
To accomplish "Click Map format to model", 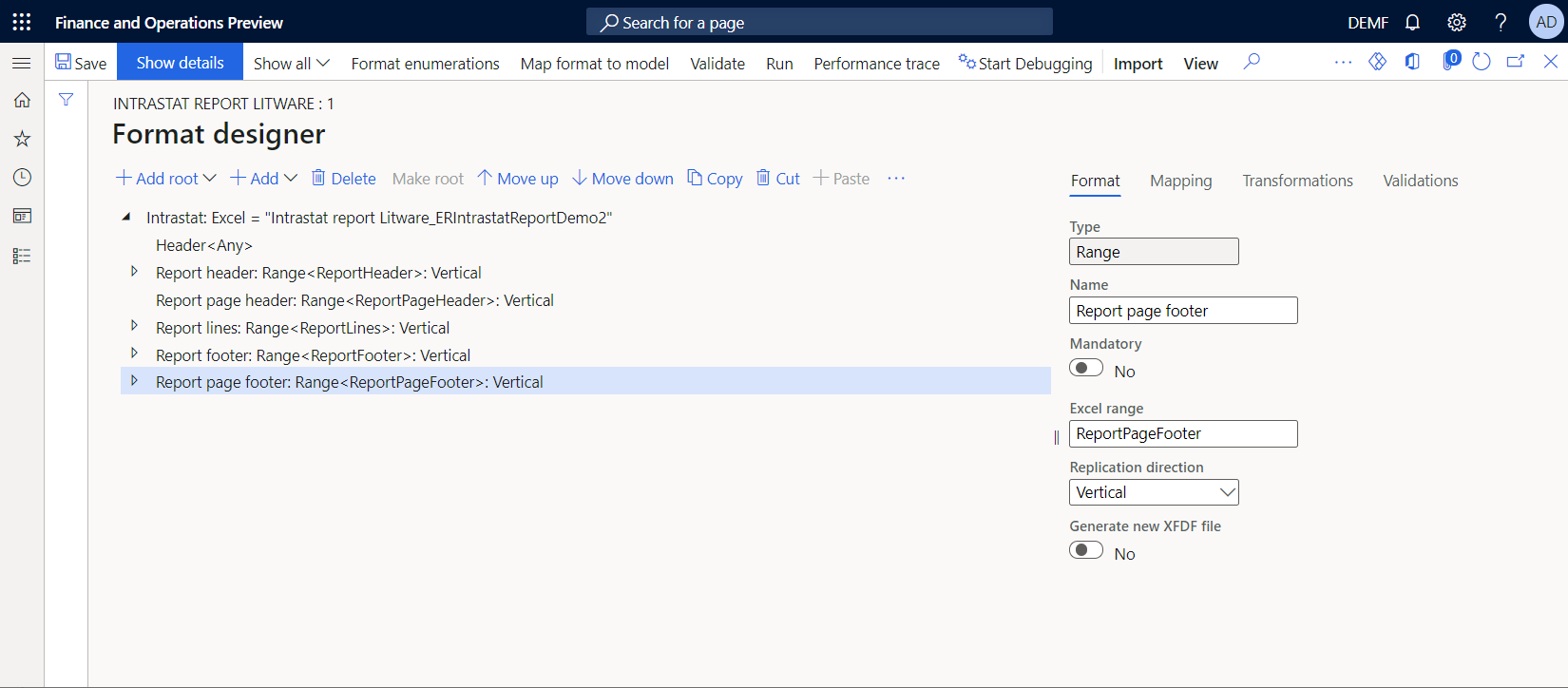I will pos(595,63).
